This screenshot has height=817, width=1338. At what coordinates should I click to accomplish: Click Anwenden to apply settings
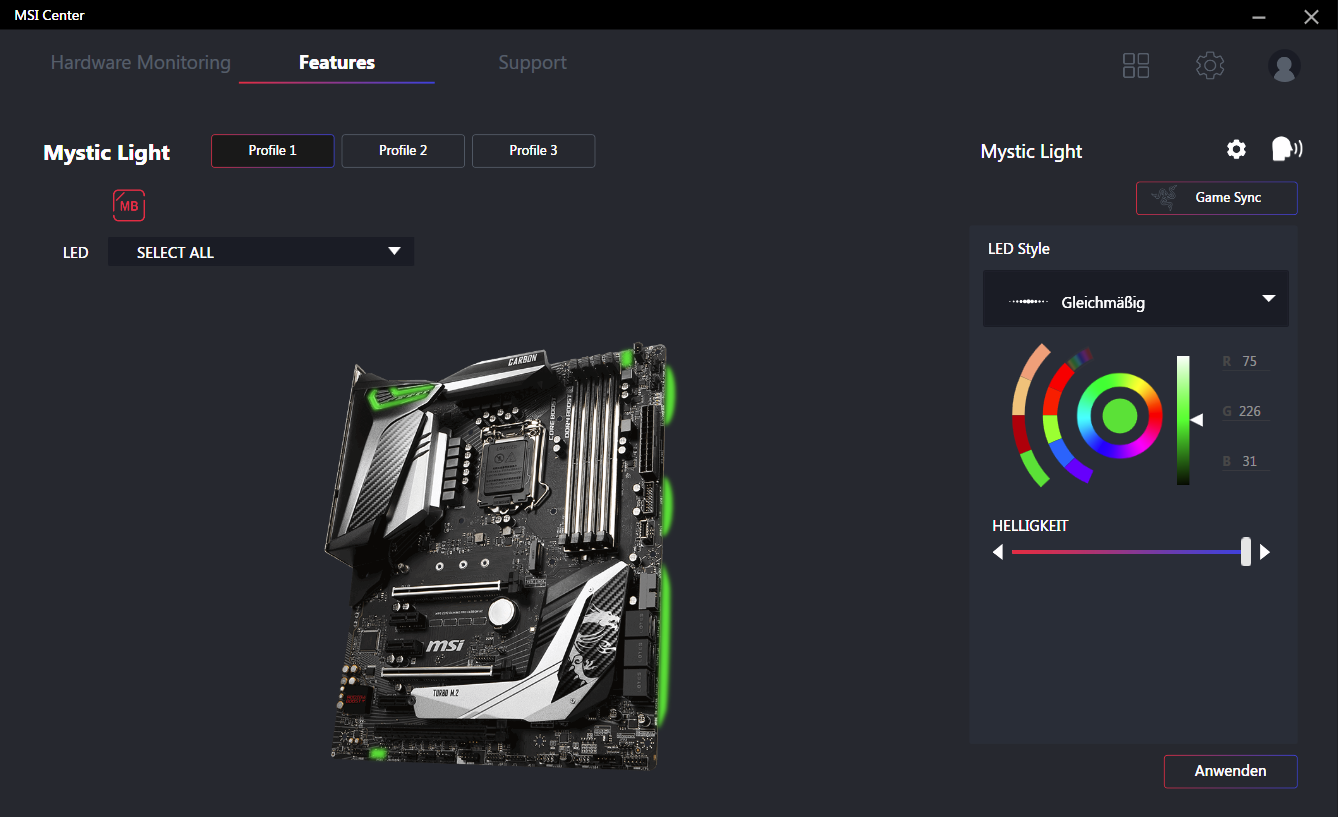pos(1231,772)
